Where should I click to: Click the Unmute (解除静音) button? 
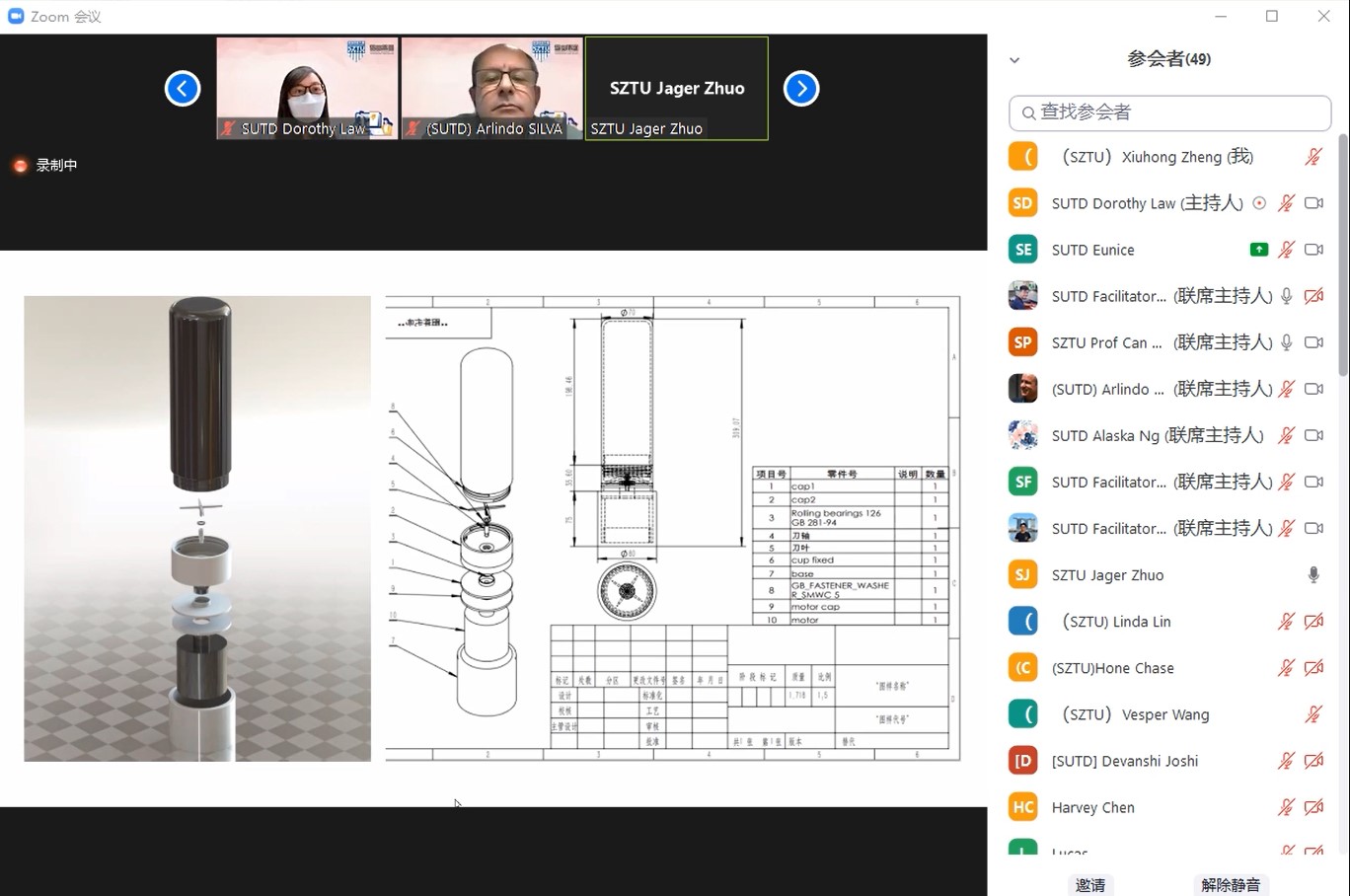[1230, 884]
